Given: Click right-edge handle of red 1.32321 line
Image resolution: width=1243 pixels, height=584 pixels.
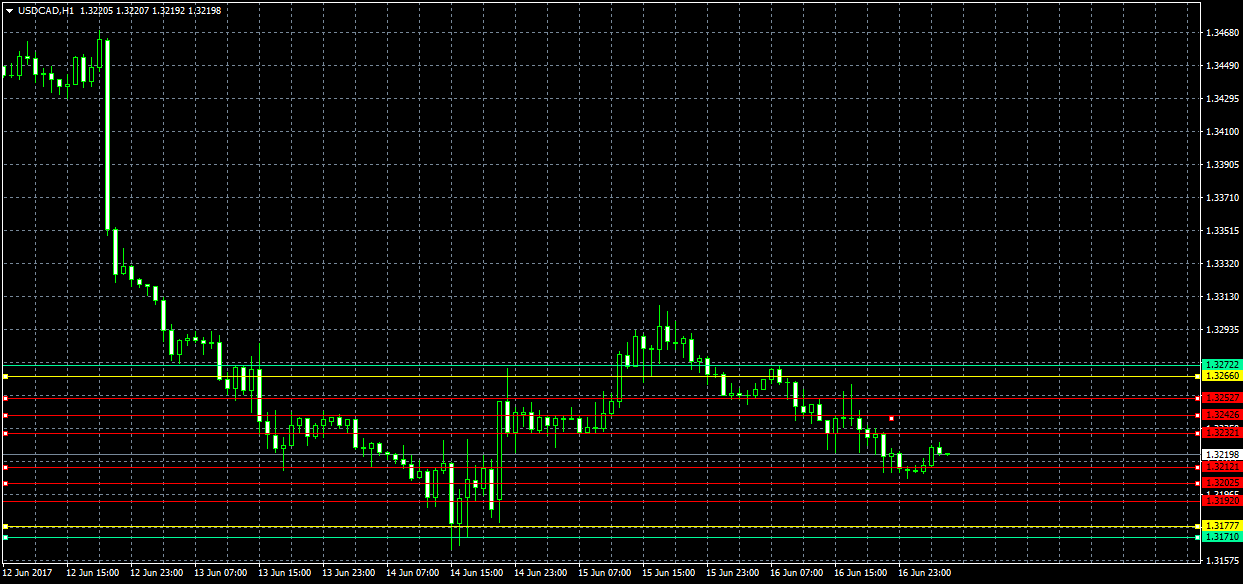Looking at the screenshot, I should [1198, 432].
